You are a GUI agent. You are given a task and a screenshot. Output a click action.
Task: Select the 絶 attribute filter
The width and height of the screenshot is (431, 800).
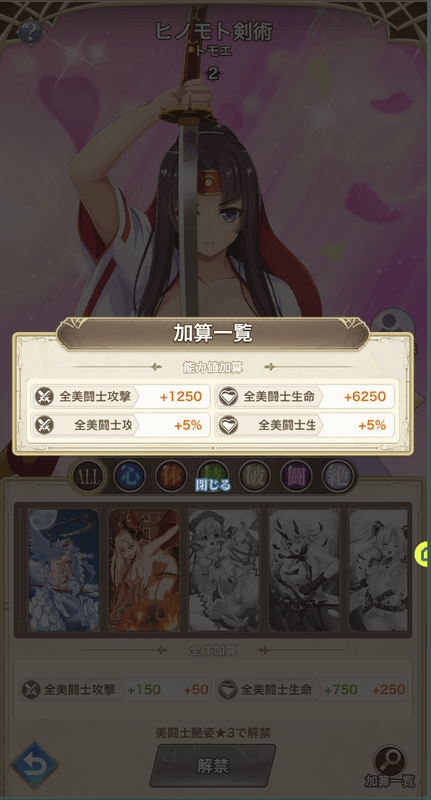click(338, 477)
